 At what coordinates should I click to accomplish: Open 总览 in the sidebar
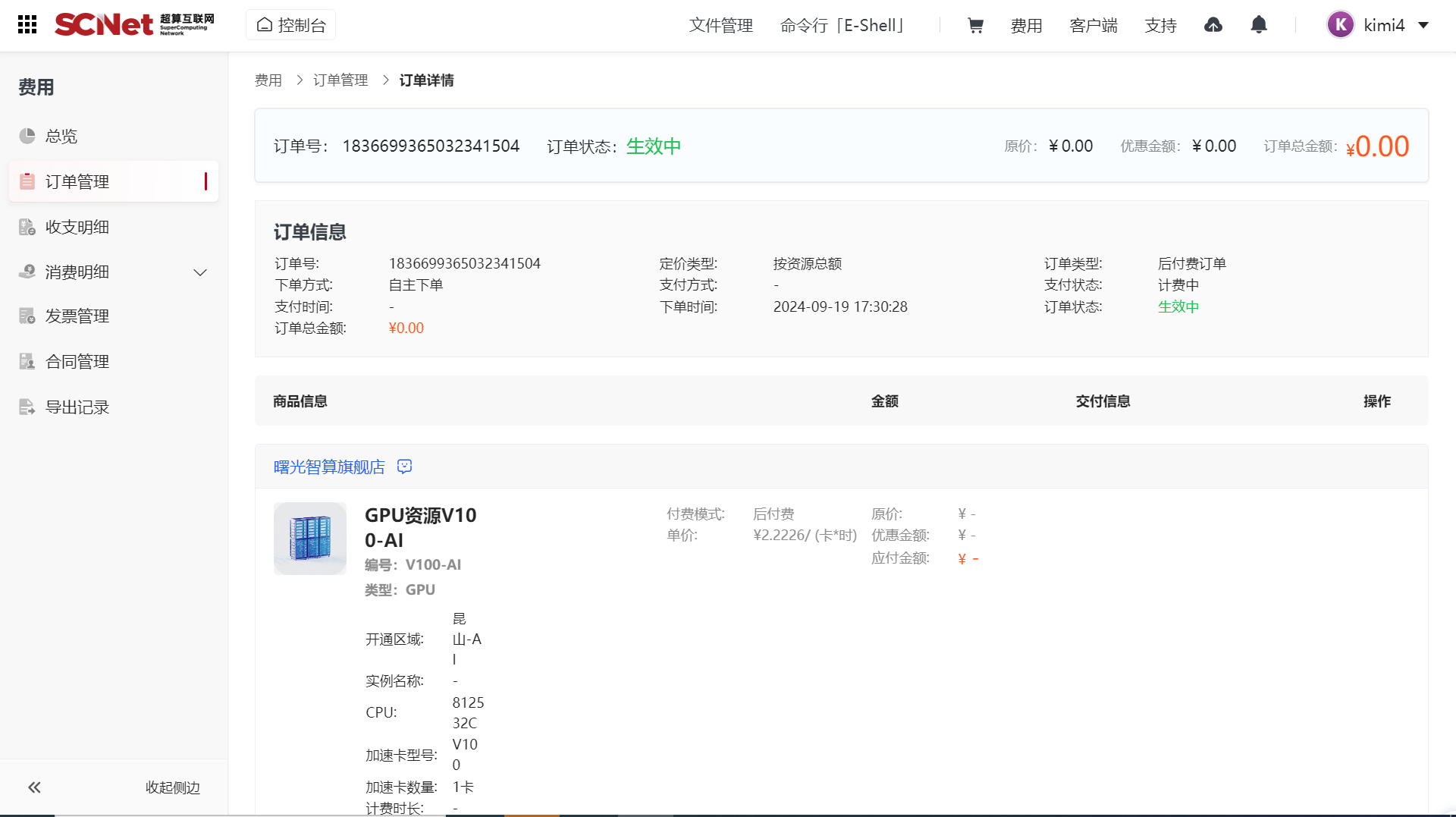(61, 136)
